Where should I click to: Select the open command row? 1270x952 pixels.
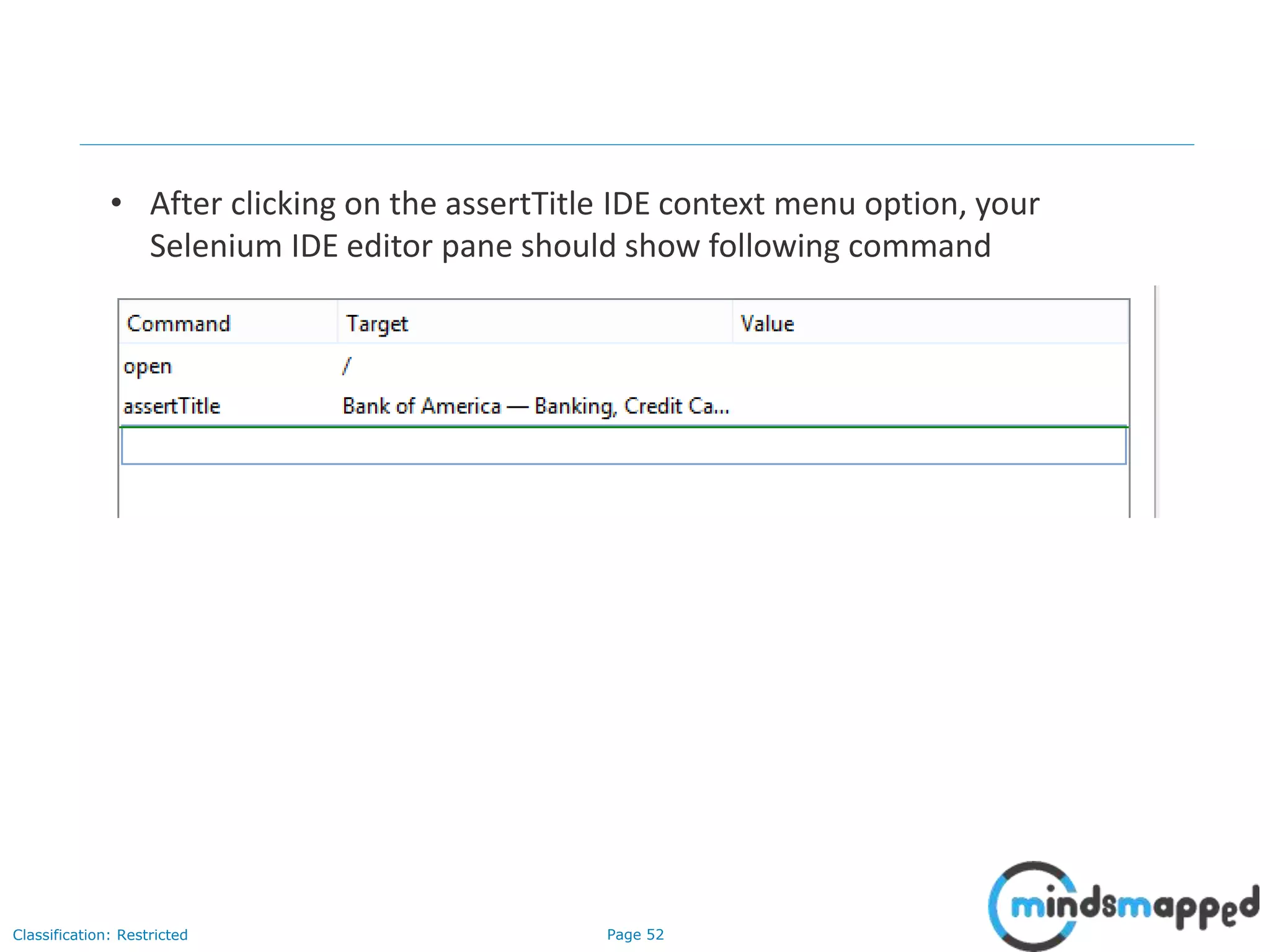[148, 366]
